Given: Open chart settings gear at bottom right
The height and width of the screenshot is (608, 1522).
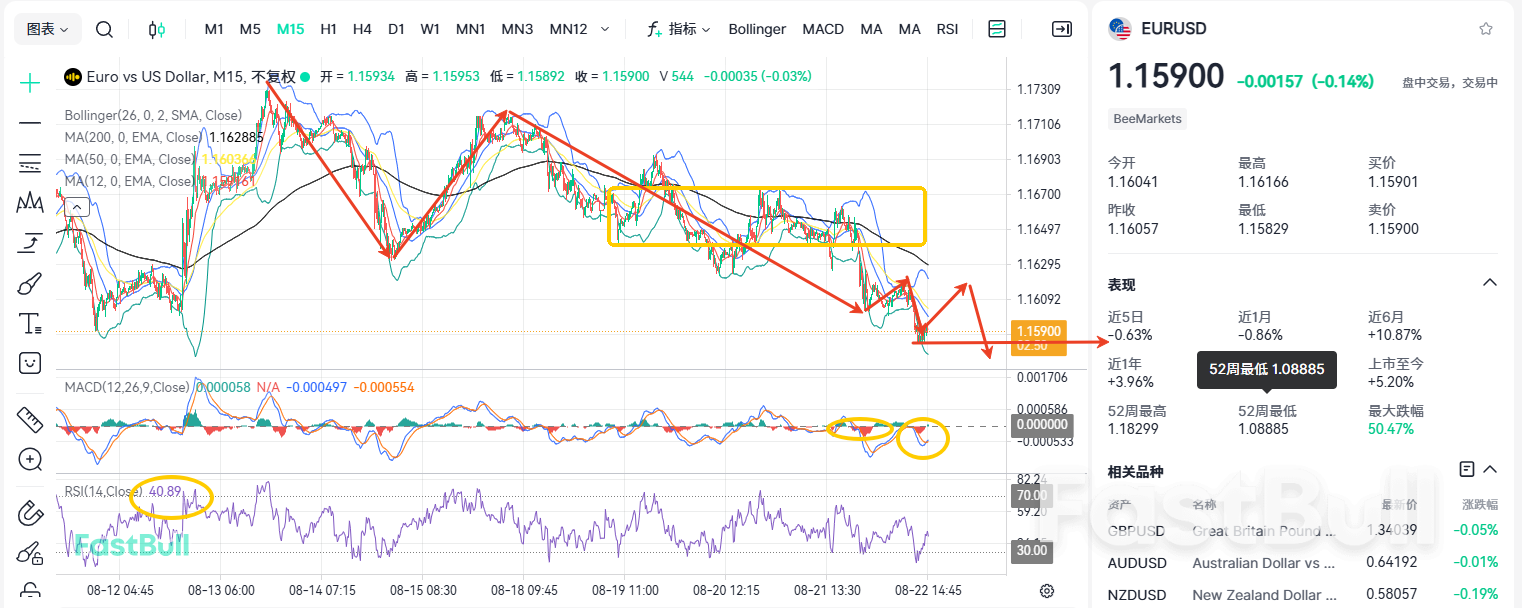Looking at the screenshot, I should [1047, 590].
